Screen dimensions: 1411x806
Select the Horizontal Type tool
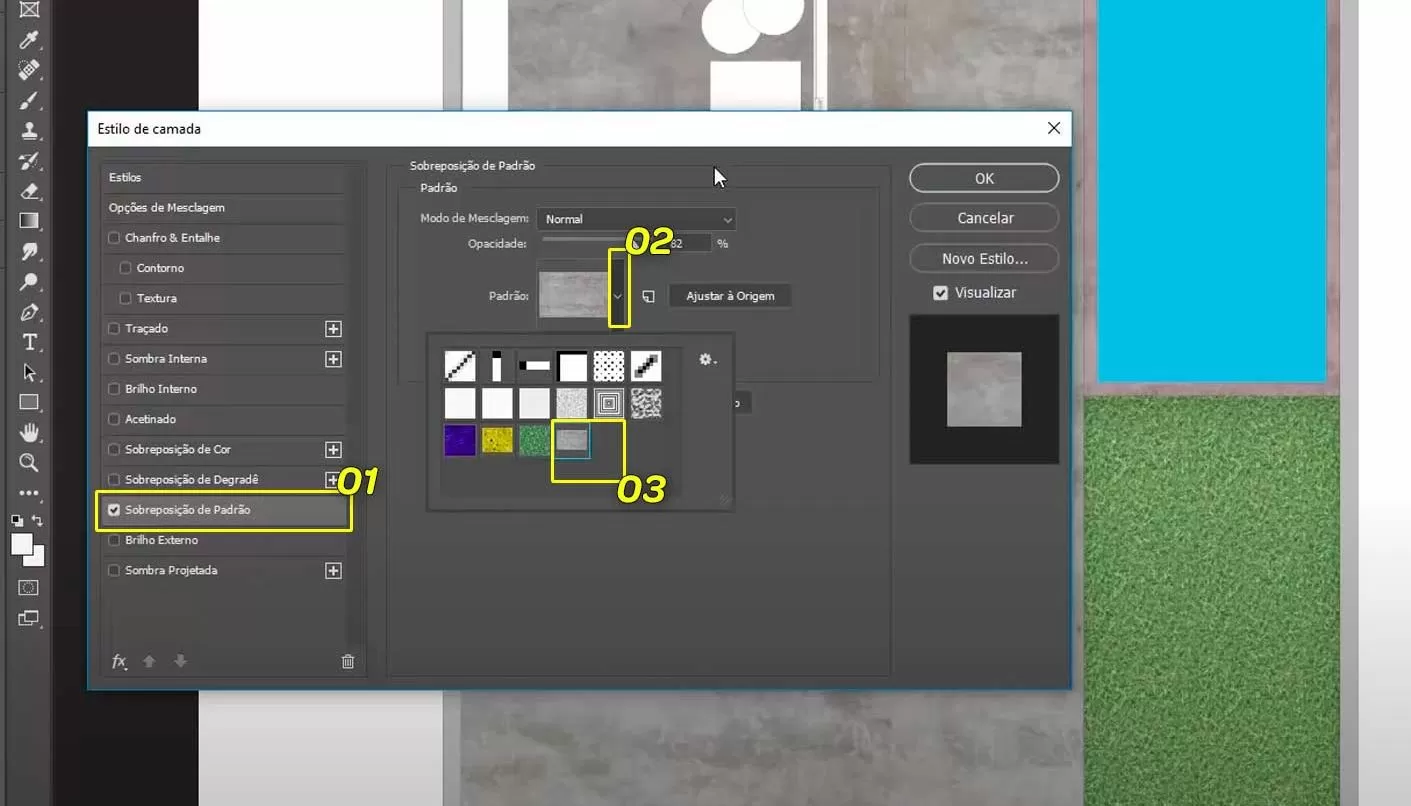coord(29,342)
